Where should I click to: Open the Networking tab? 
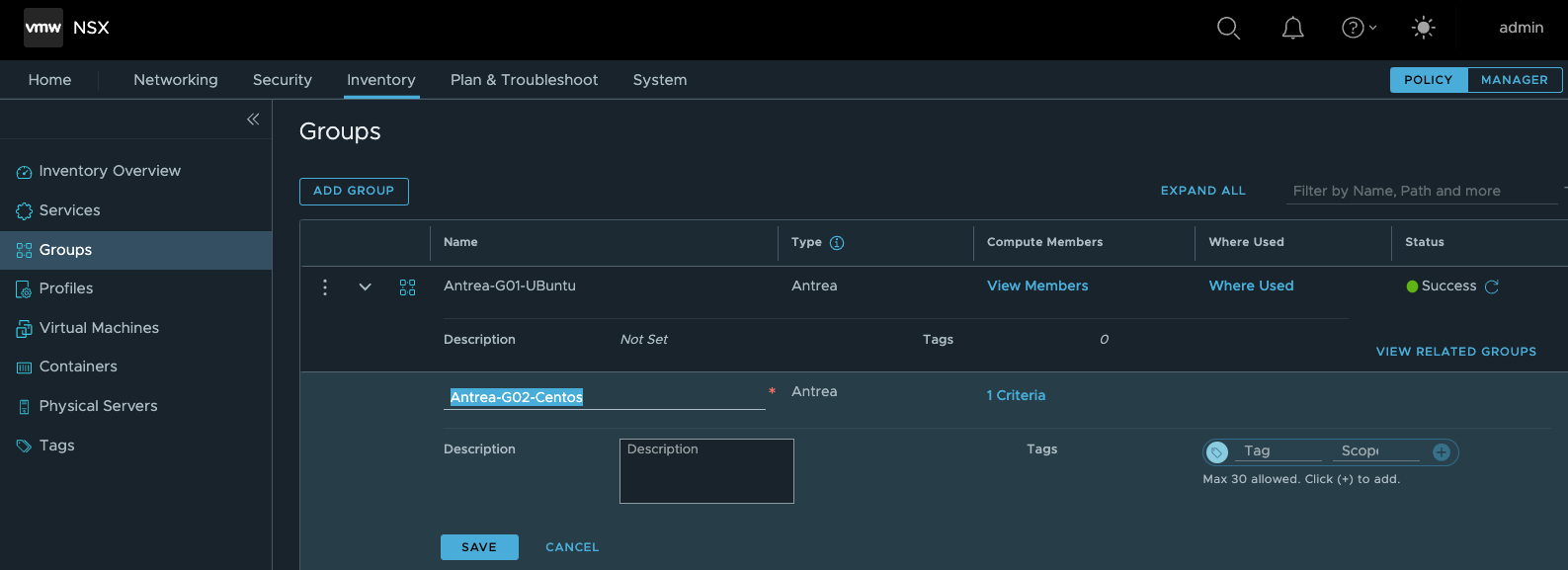(176, 80)
